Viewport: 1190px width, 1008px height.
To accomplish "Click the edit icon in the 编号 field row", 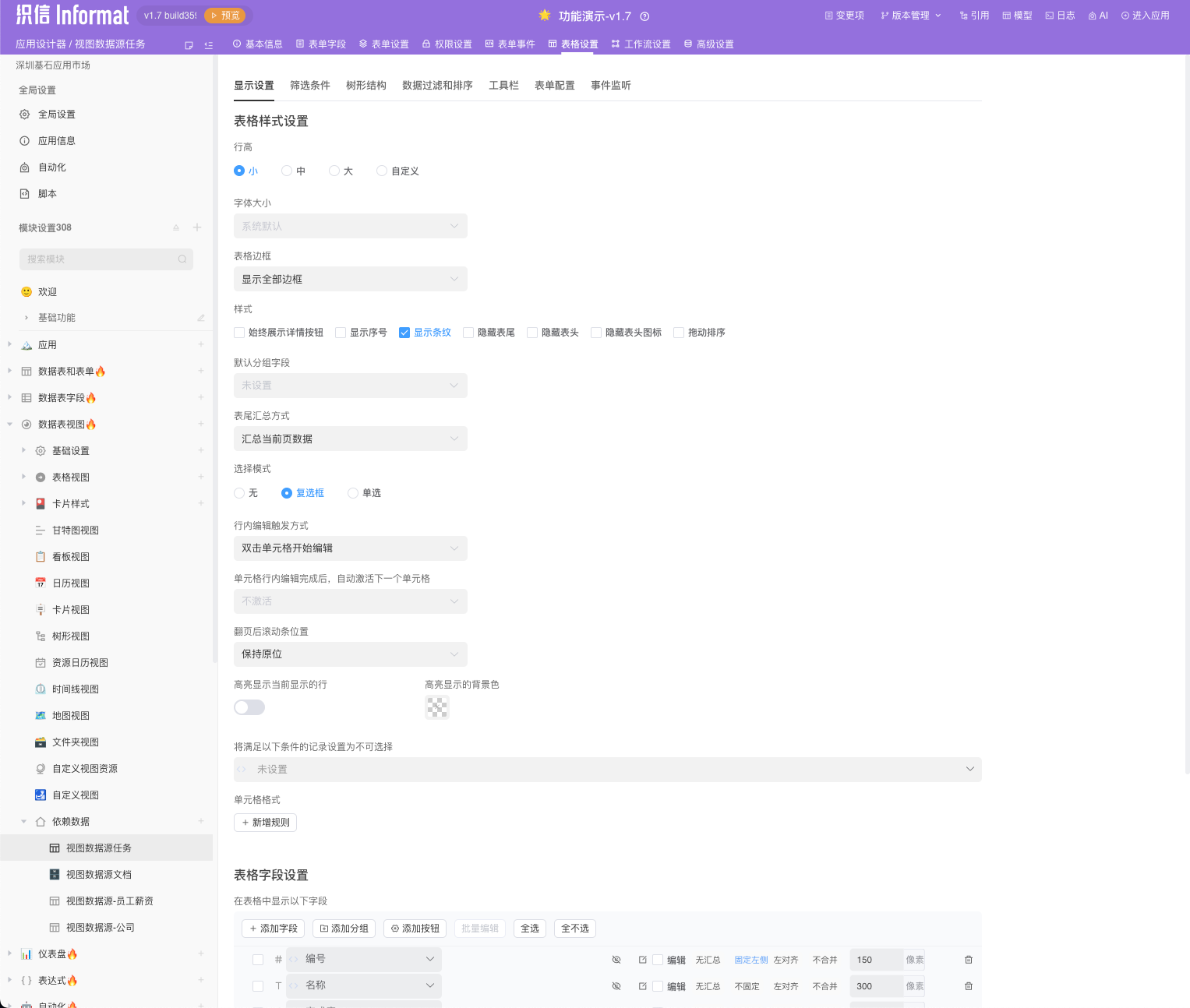I will (x=643, y=960).
